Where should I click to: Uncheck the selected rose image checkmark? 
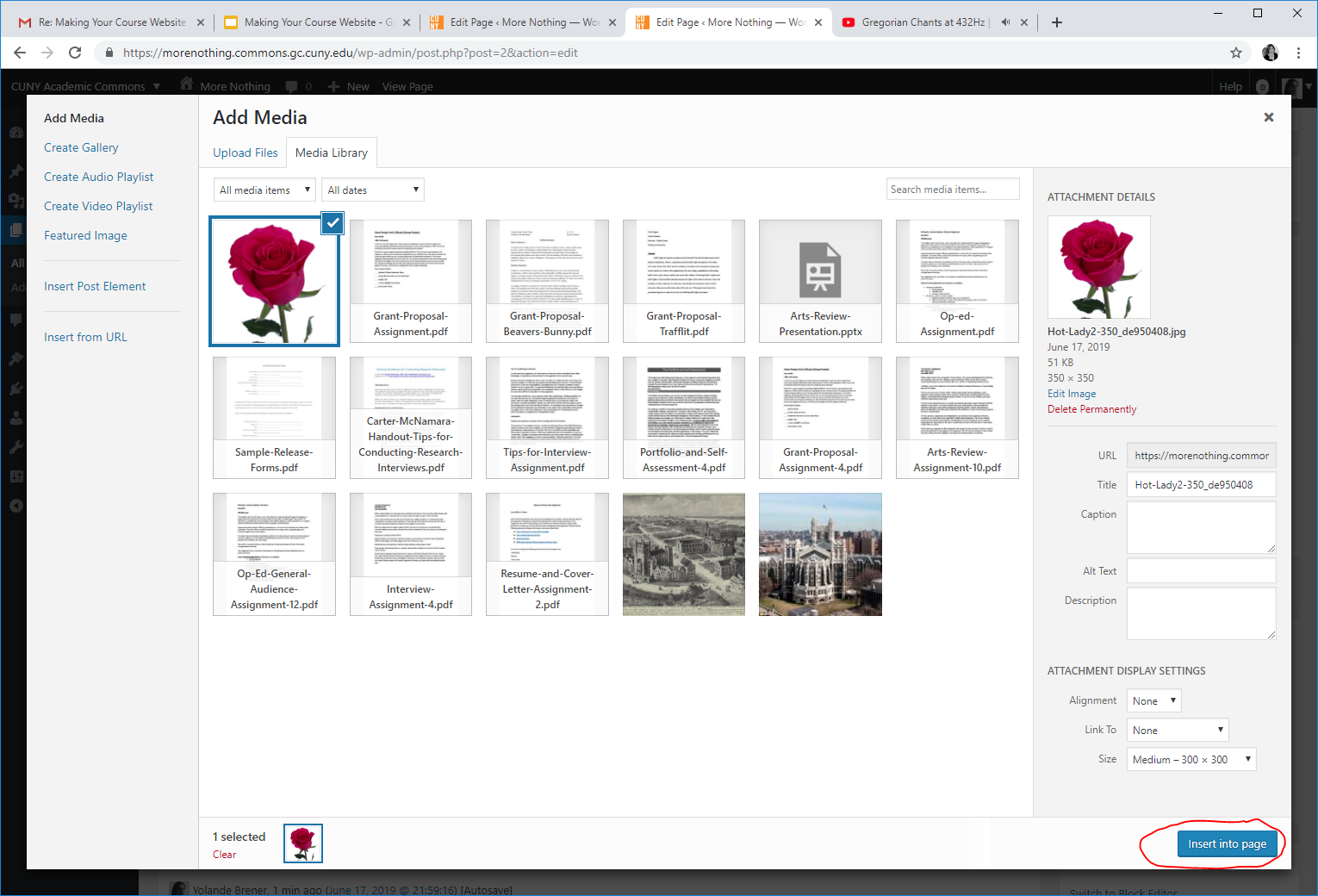(333, 222)
